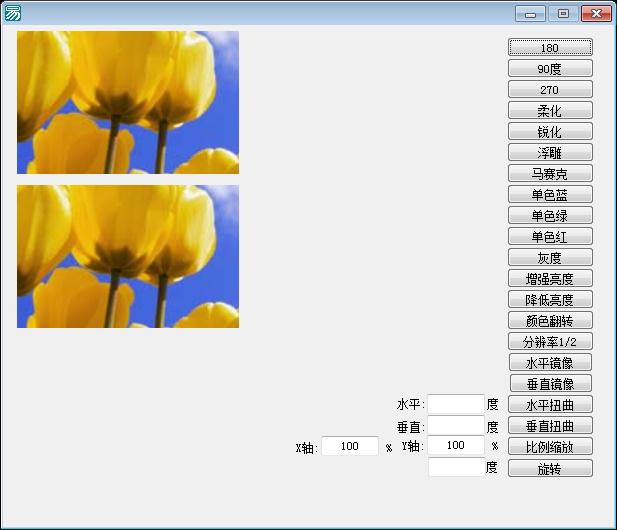Viewport: 617px width, 530px height.
Task: Apply the 马赛克 mosaic effect
Action: point(550,174)
